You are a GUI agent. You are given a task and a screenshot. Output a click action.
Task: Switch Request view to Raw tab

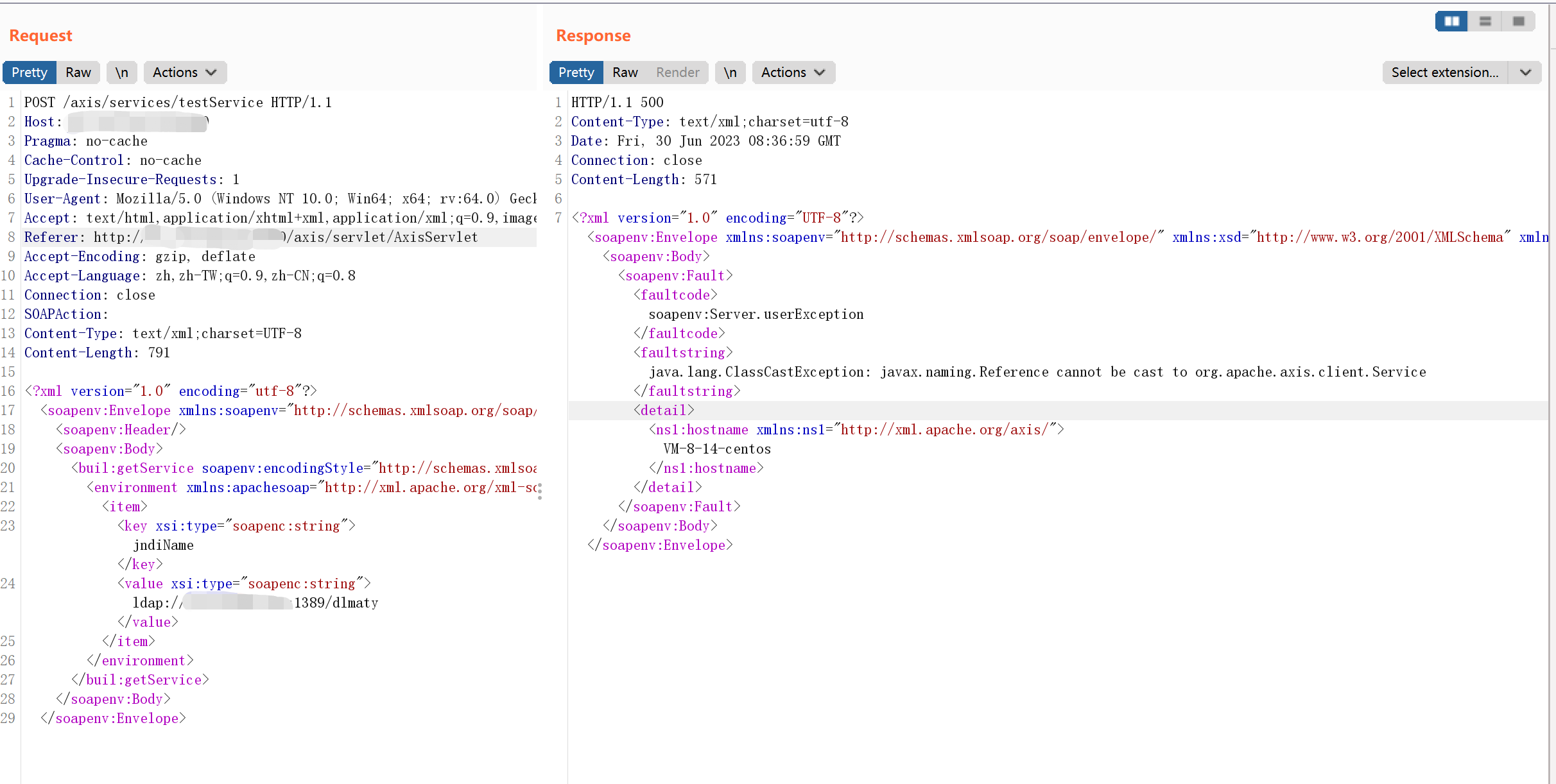tap(78, 72)
